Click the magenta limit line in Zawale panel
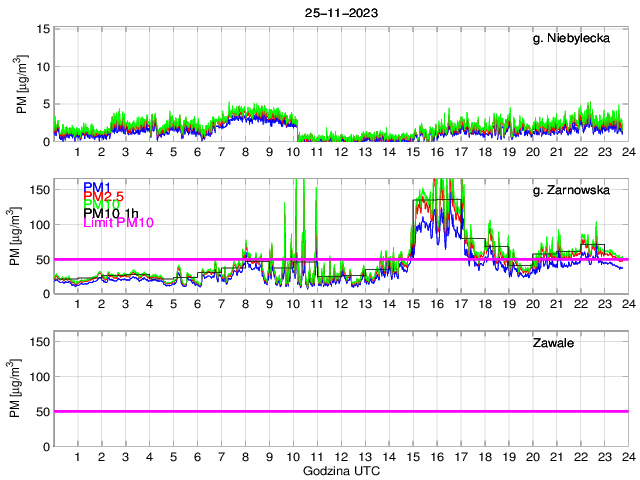Viewport: 640px width, 480px height. click(x=340, y=411)
